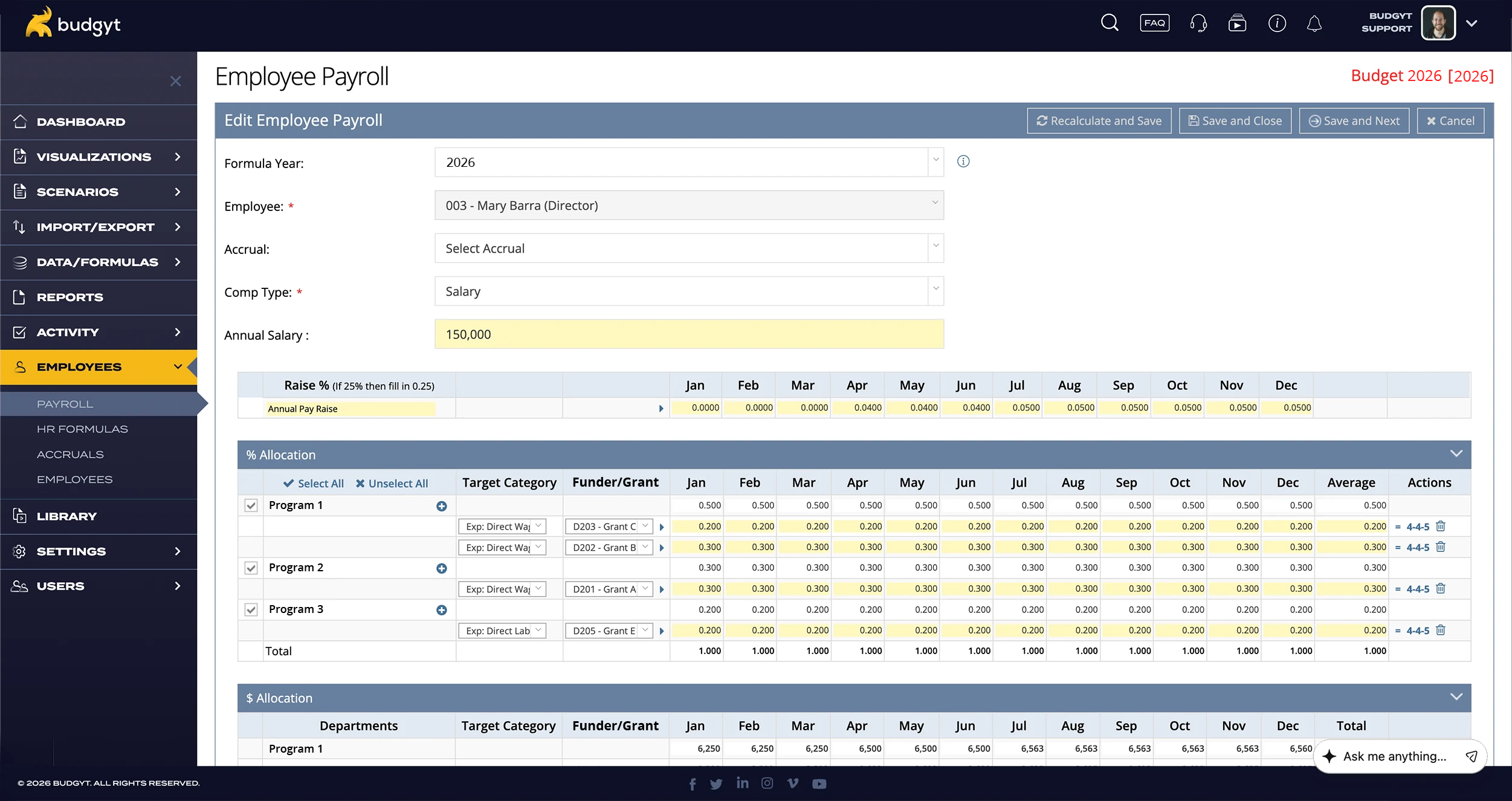Uncheck the Program 1 checkbox
Image resolution: width=1512 pixels, height=801 pixels.
point(251,505)
